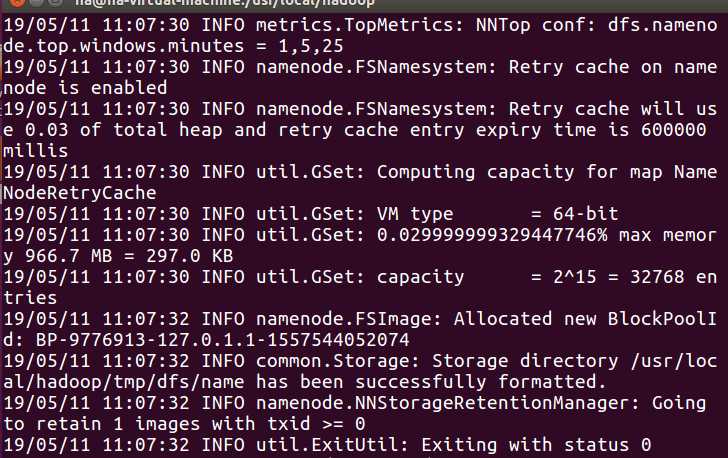Click the '297.0 KB' memory value
Image resolution: width=728 pixels, height=458 pixels.
click(189, 256)
